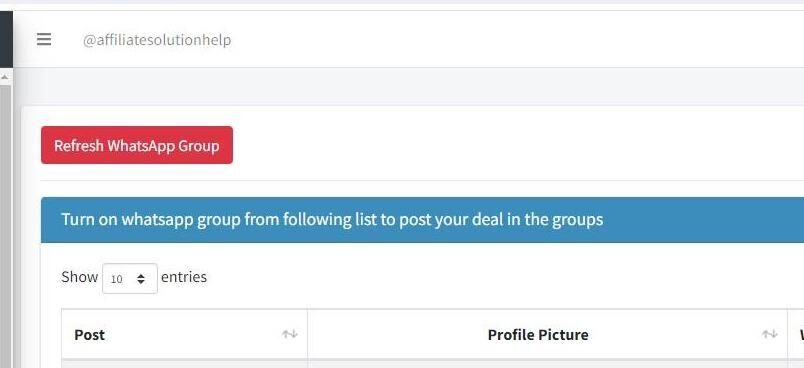Click the Profile Picture sort arrows icon
Screen dimensions: 804x368
(x=769, y=334)
